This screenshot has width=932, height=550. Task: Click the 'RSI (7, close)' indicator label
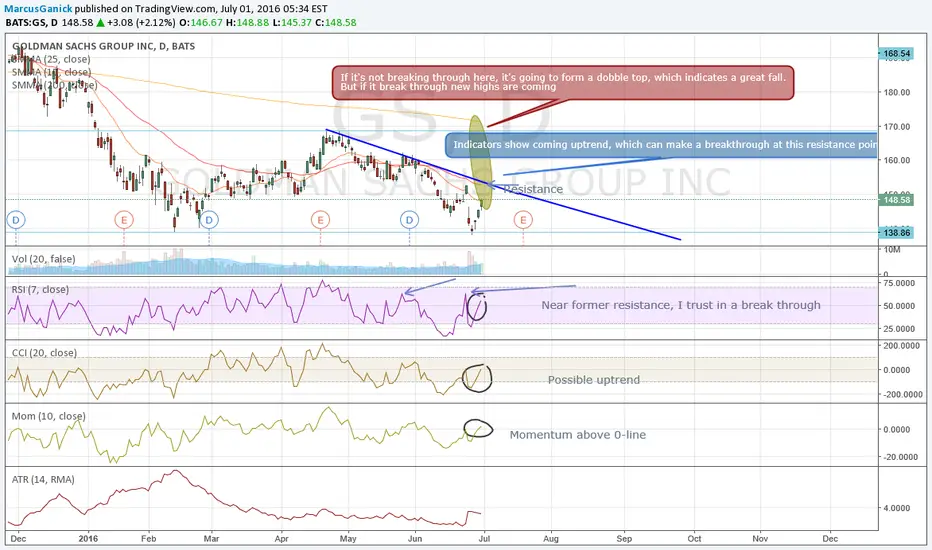point(40,290)
